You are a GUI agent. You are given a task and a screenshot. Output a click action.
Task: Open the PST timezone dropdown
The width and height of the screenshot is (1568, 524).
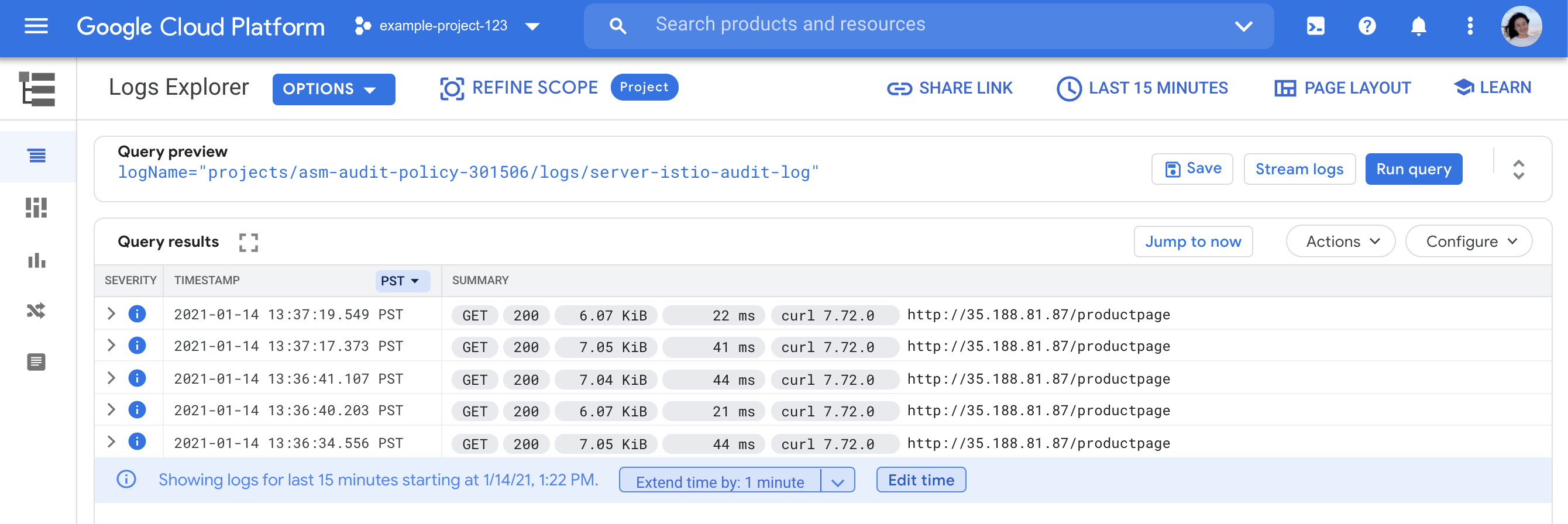coord(401,281)
